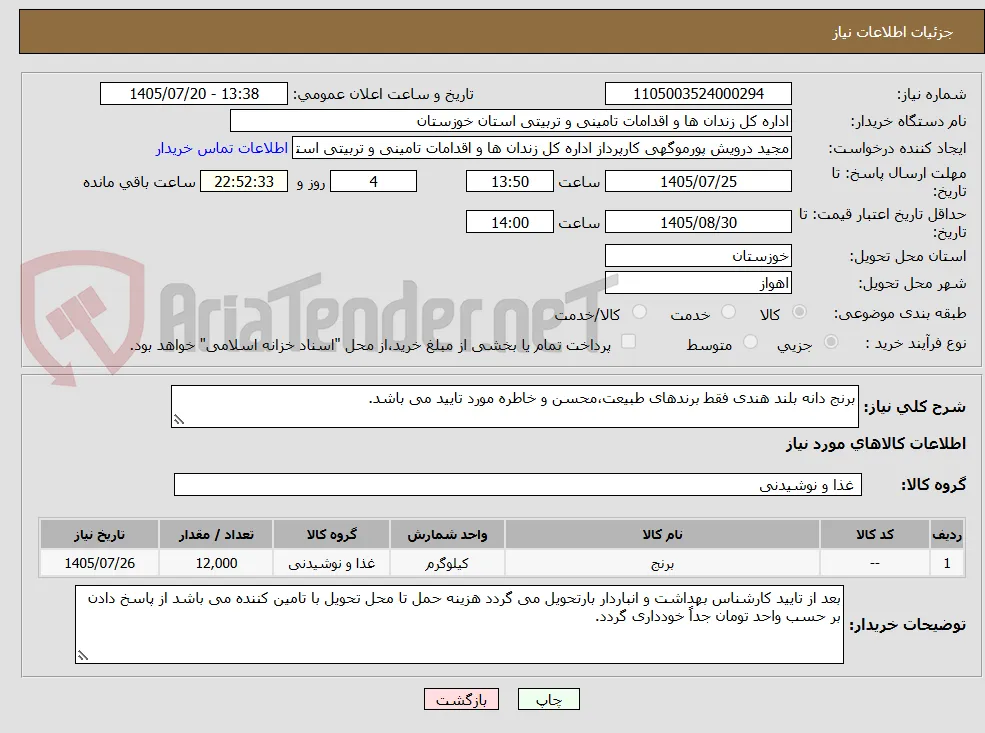Click the buyer notes textarea resize handle
985x733 pixels.
pos(83,656)
